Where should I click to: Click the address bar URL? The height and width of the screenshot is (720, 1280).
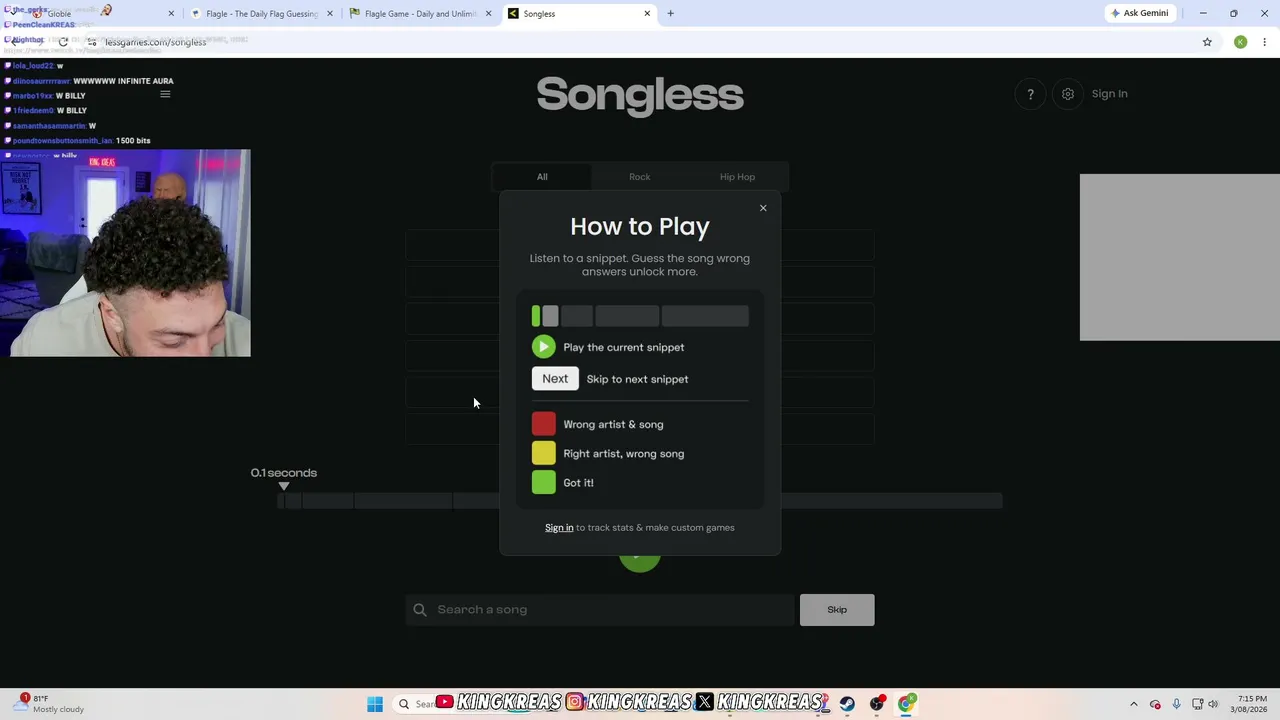point(156,42)
